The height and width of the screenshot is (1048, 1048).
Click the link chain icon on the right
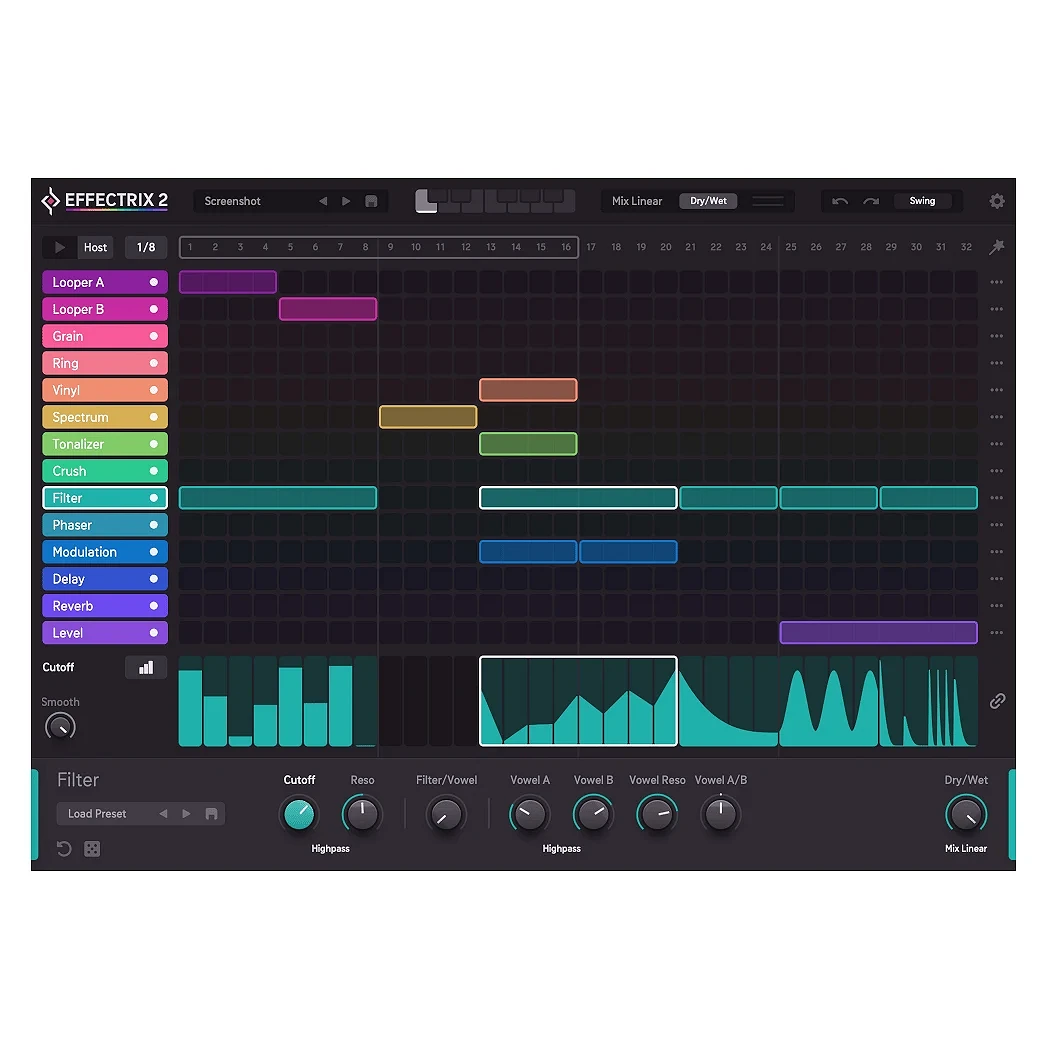point(997,701)
